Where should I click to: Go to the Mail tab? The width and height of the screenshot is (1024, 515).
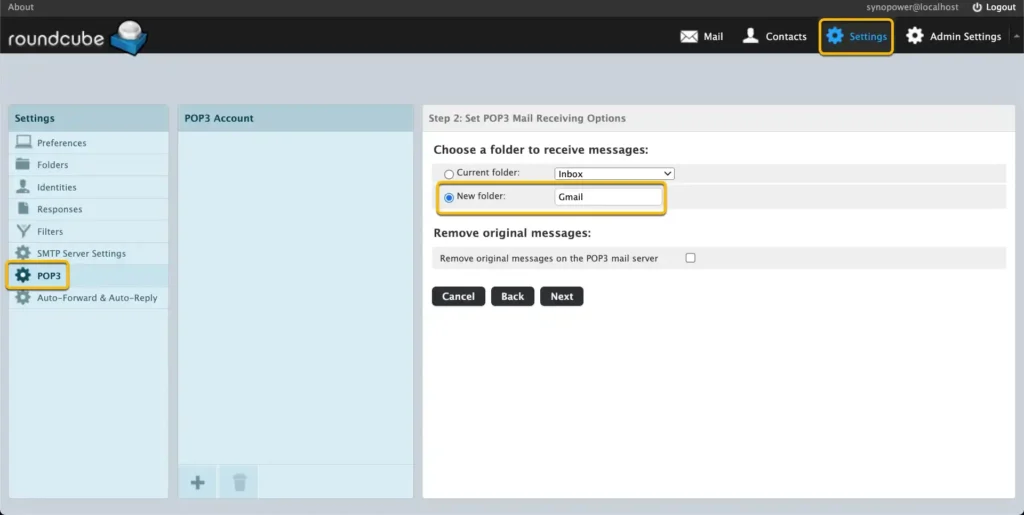pyautogui.click(x=701, y=37)
